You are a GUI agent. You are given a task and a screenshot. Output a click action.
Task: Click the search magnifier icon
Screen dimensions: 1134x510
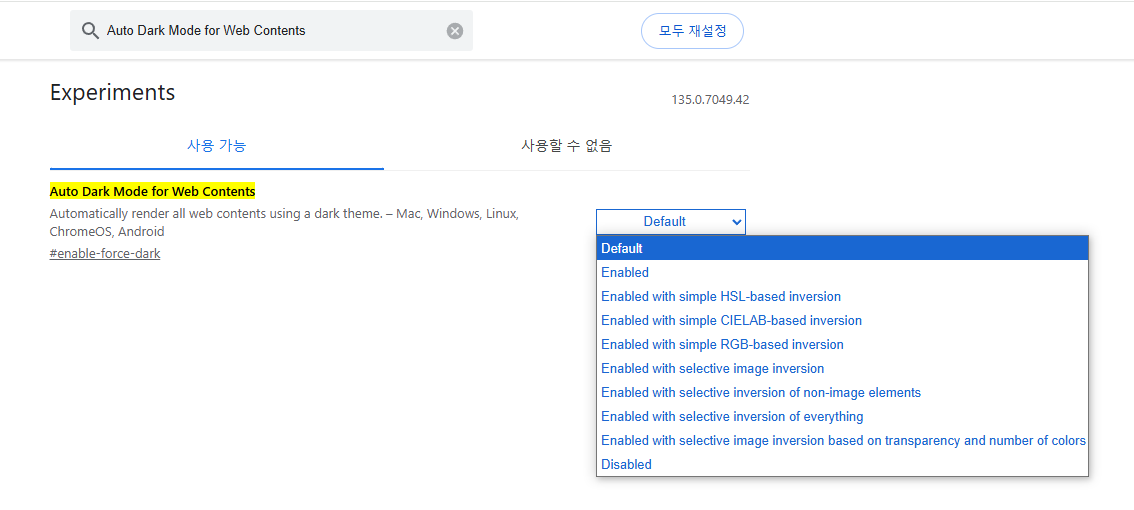tap(90, 30)
